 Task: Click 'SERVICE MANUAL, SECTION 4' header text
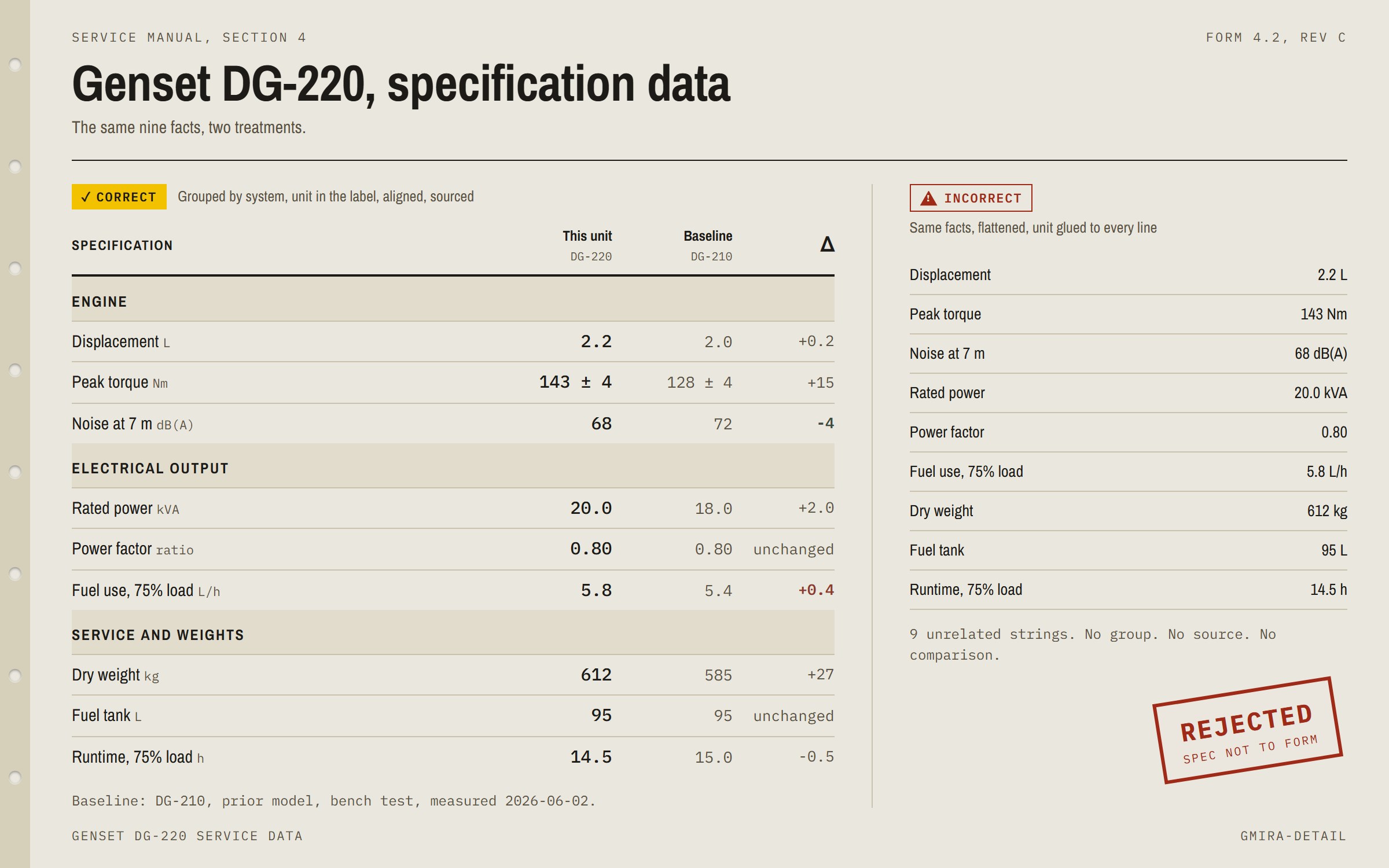(x=189, y=38)
